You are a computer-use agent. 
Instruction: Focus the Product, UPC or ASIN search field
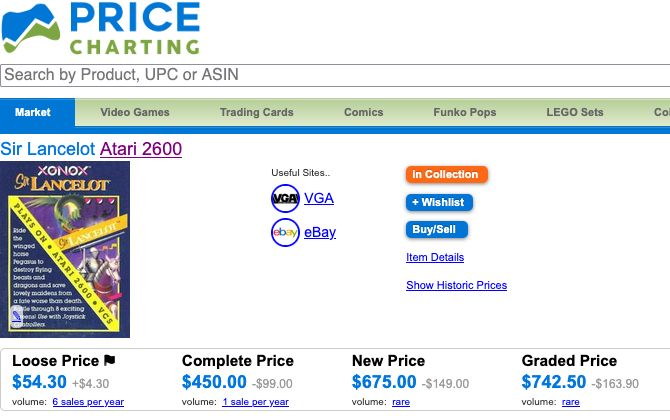click(x=335, y=75)
